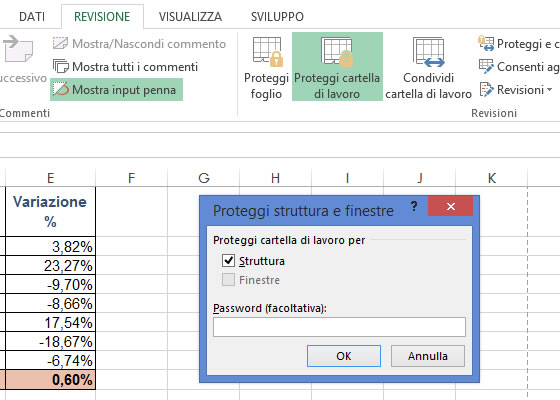Click the Successivo comment icon
The image size is (560, 400).
pyautogui.click(x=19, y=50)
